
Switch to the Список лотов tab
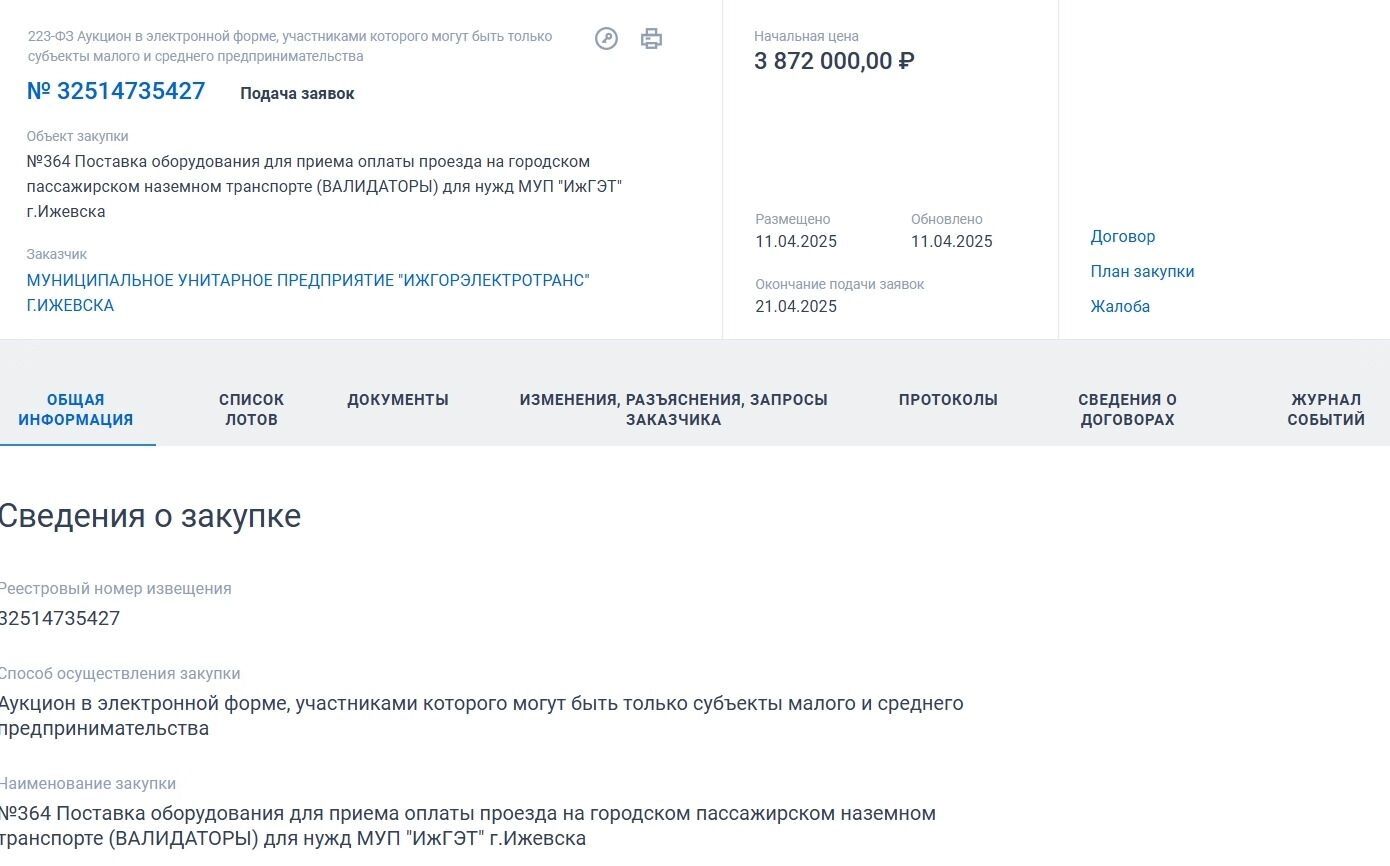pos(251,410)
